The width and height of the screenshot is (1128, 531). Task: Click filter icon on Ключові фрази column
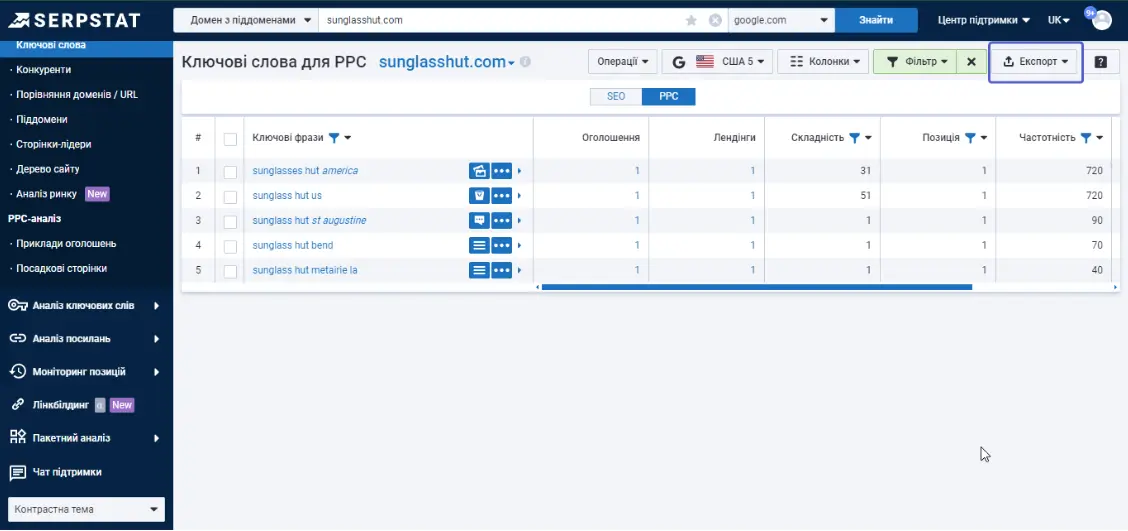coord(334,137)
